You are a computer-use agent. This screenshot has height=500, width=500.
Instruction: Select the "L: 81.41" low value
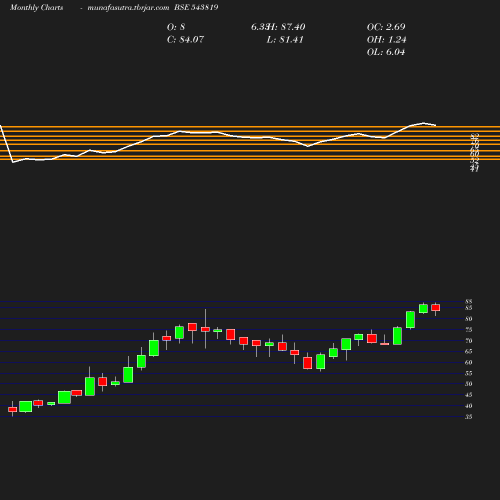285,39
